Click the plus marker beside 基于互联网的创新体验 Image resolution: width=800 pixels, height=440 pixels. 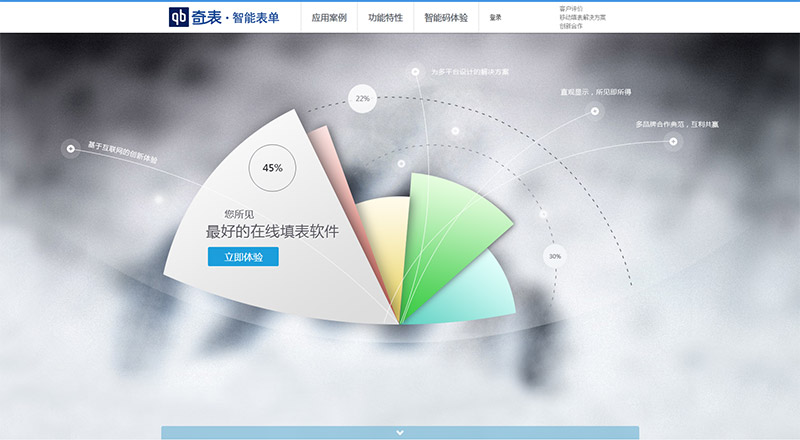pos(70,149)
